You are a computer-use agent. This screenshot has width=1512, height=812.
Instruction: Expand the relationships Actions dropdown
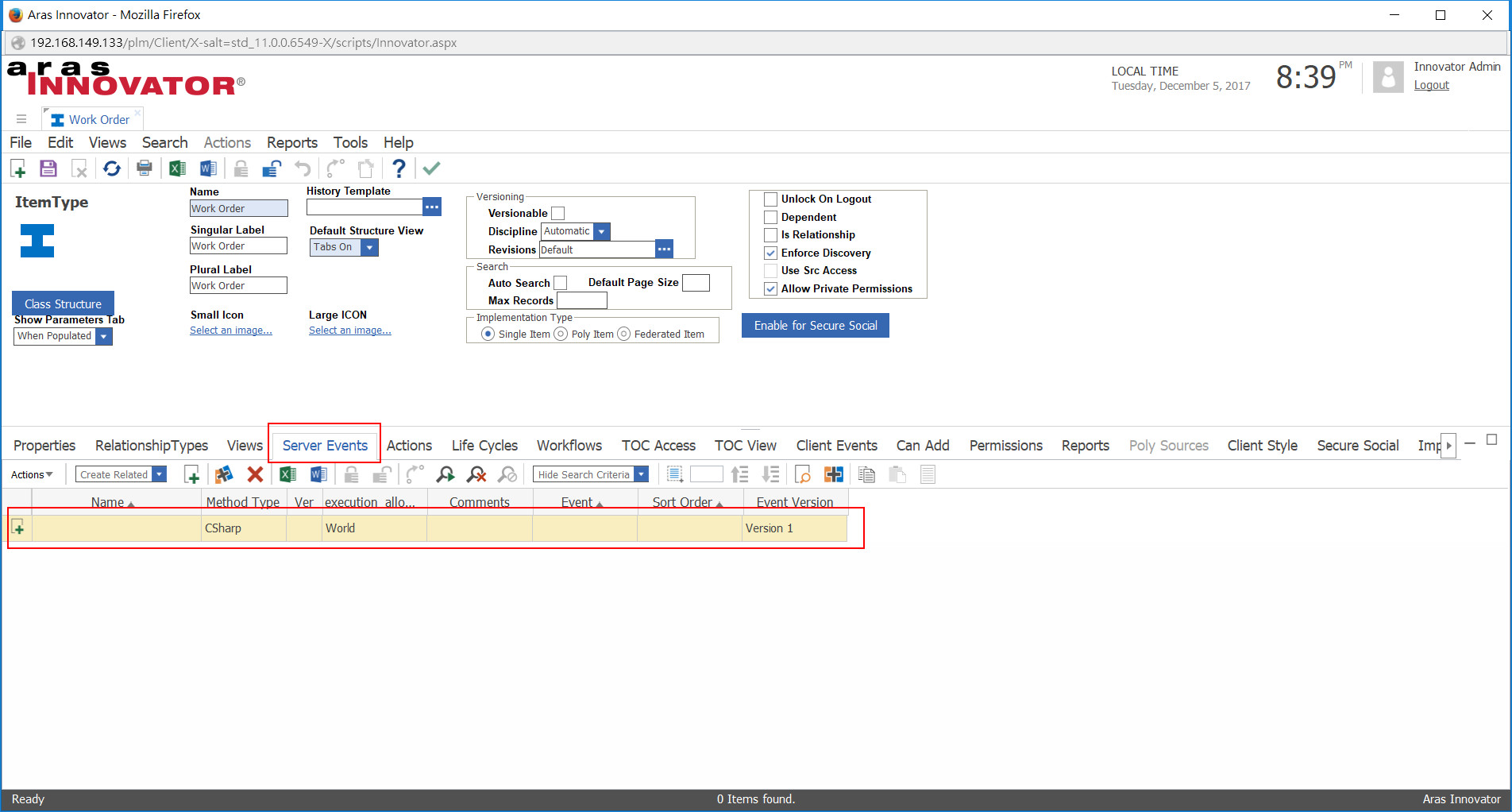point(32,474)
